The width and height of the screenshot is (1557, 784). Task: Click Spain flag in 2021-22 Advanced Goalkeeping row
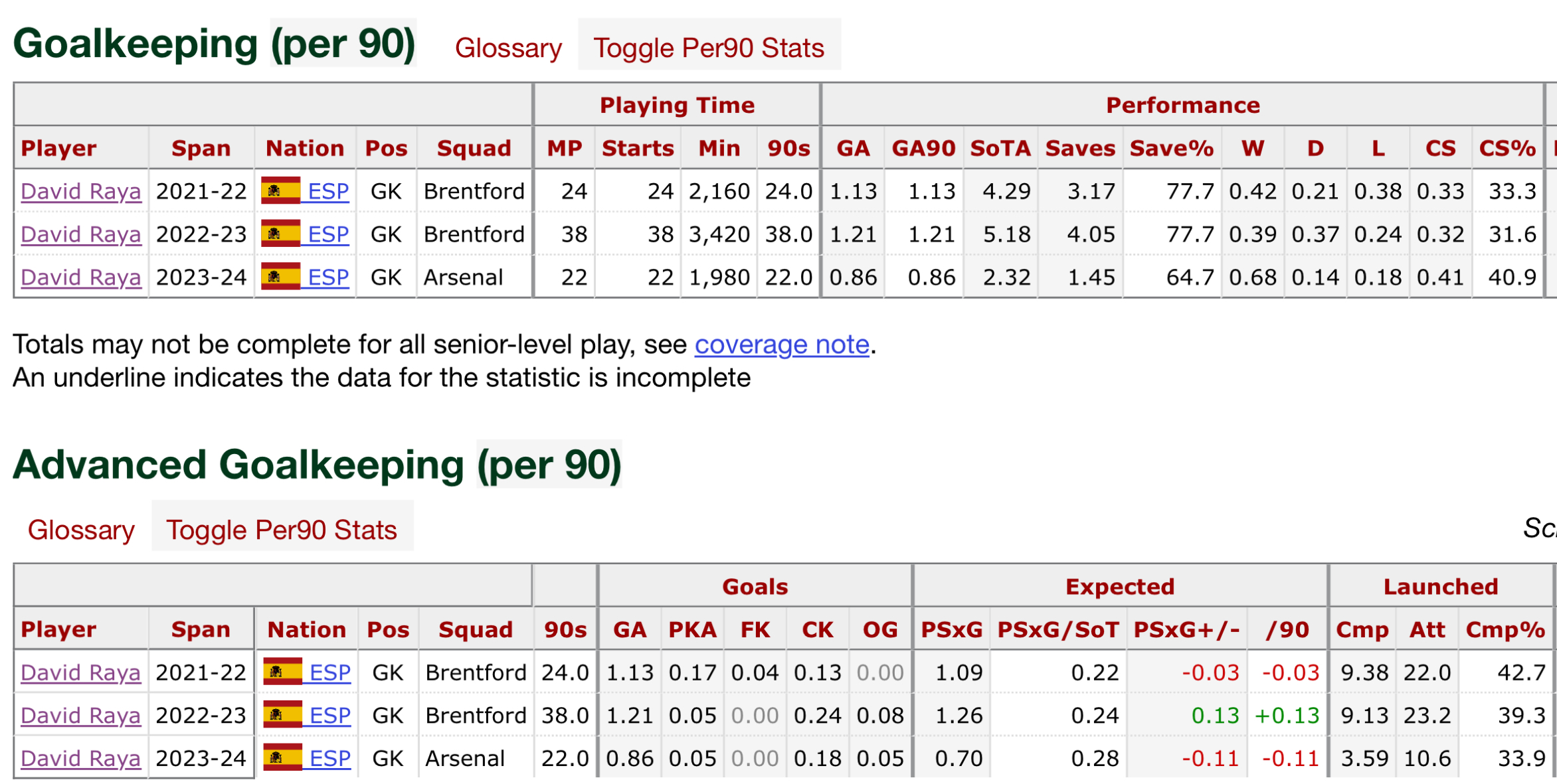tap(282, 671)
